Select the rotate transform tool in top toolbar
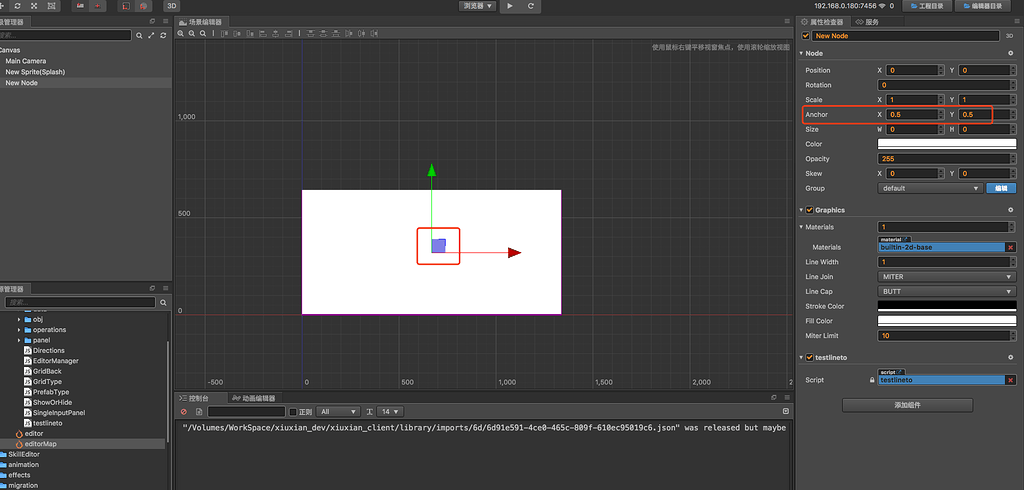1024x490 pixels. point(18,6)
